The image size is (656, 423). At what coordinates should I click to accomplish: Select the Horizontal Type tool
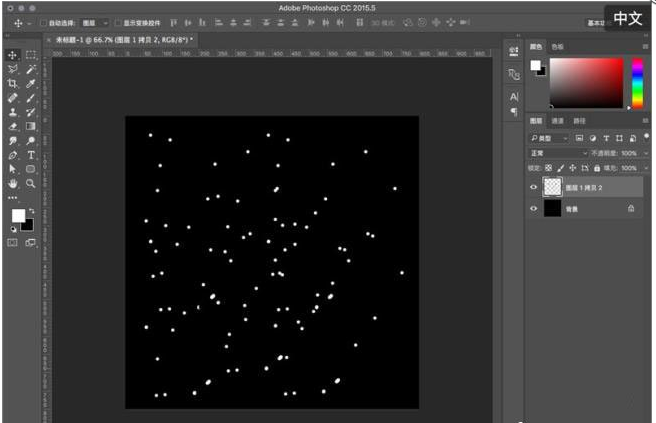click(31, 156)
